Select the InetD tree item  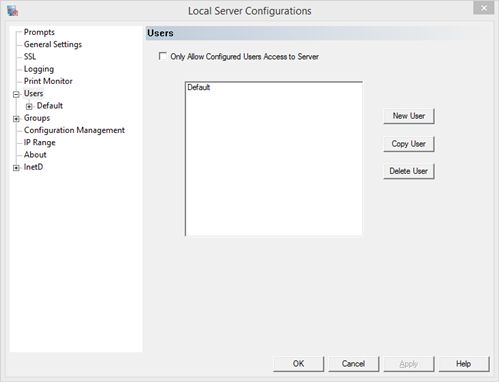[x=33, y=167]
